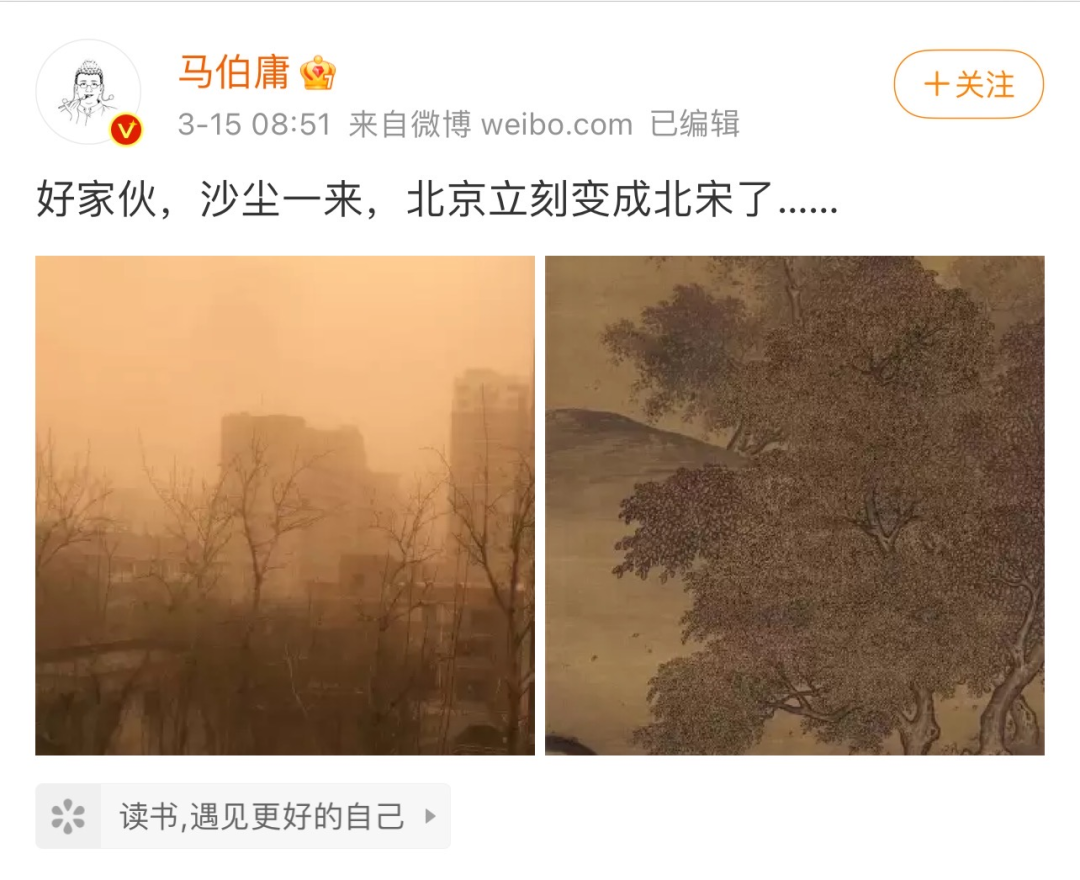Expand the topic tag's right arrow
Screen dimensions: 1080x880
click(430, 817)
